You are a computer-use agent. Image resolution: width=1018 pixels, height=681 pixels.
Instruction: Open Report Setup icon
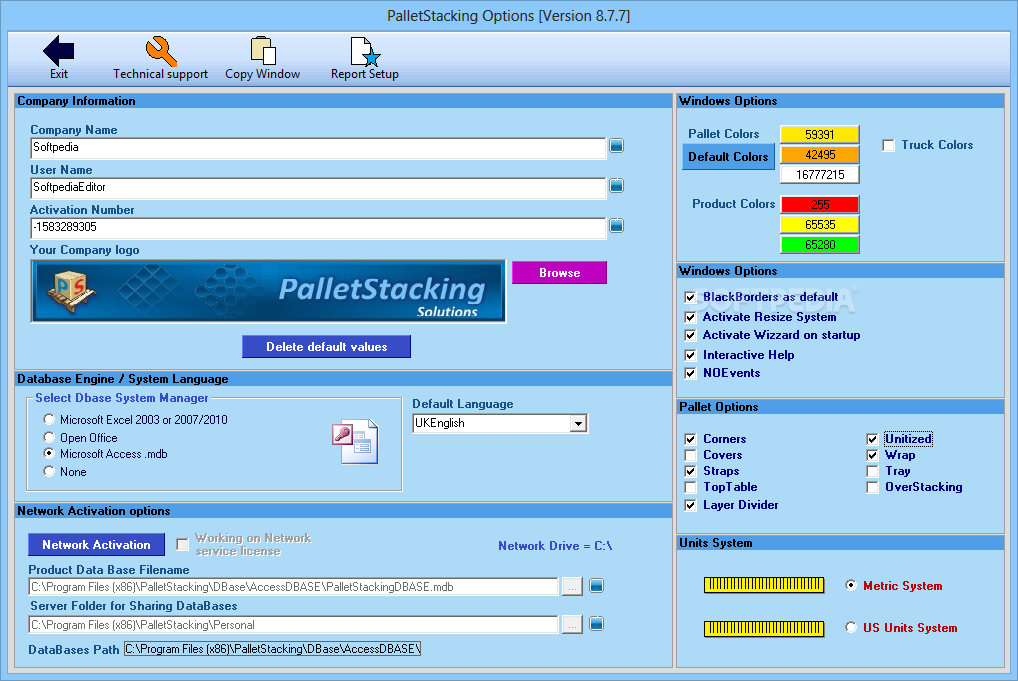pos(365,51)
